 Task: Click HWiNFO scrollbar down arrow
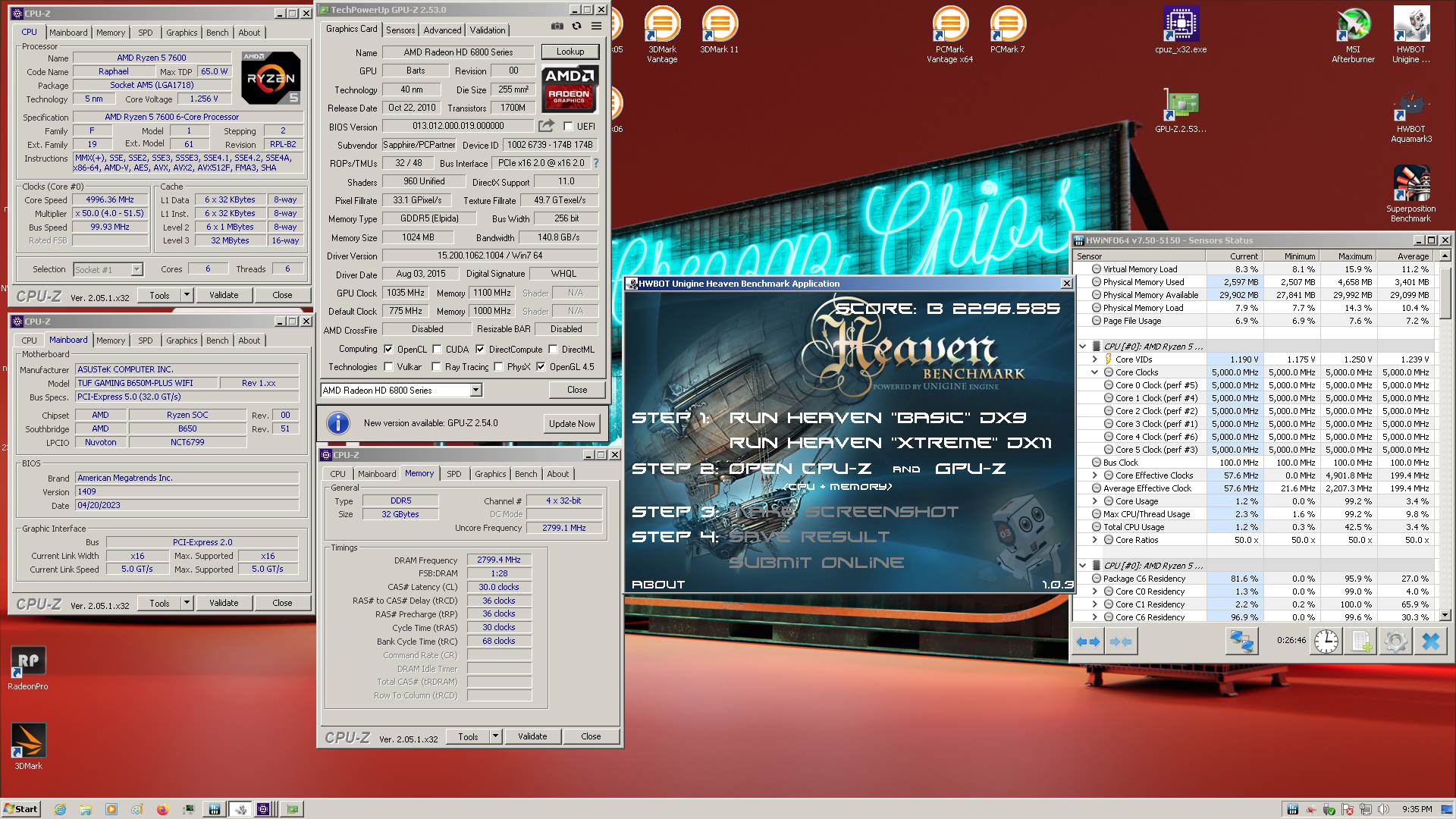click(1445, 616)
